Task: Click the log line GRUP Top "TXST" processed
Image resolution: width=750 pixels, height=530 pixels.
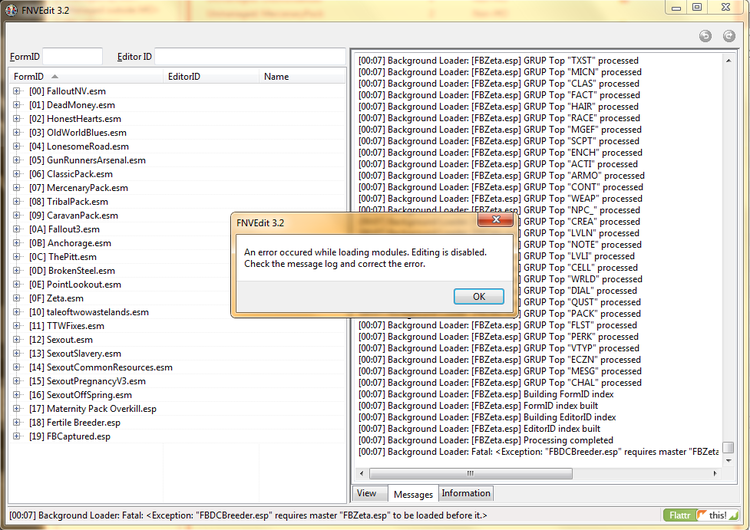Action: [x=498, y=61]
